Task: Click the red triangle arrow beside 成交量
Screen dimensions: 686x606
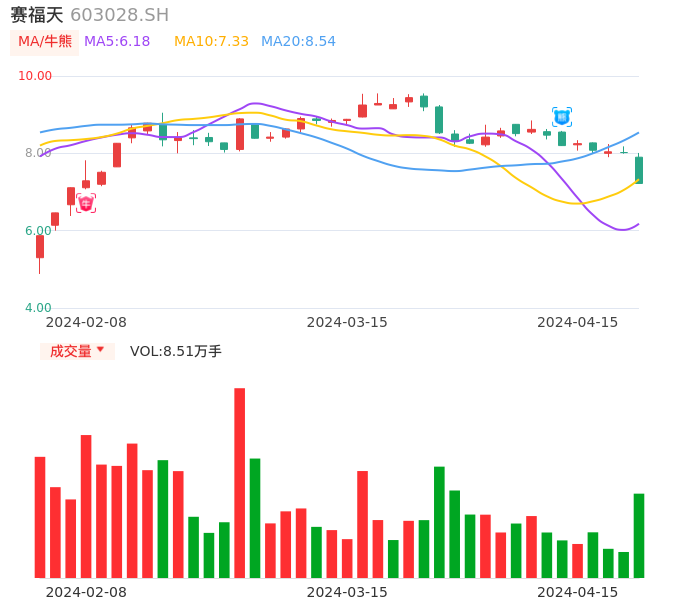Action: coord(100,350)
